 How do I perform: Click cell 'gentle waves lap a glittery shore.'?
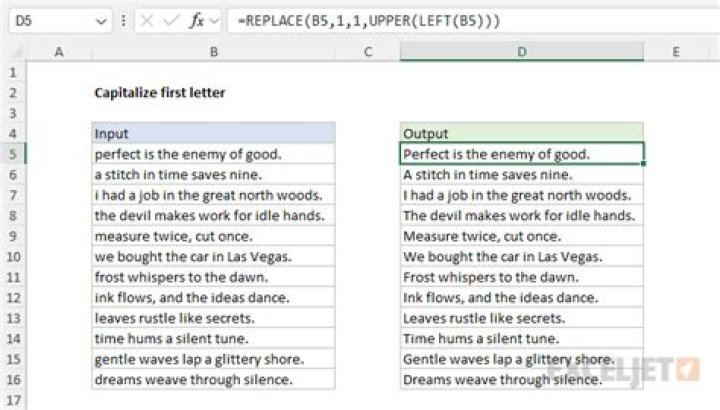coord(214,359)
